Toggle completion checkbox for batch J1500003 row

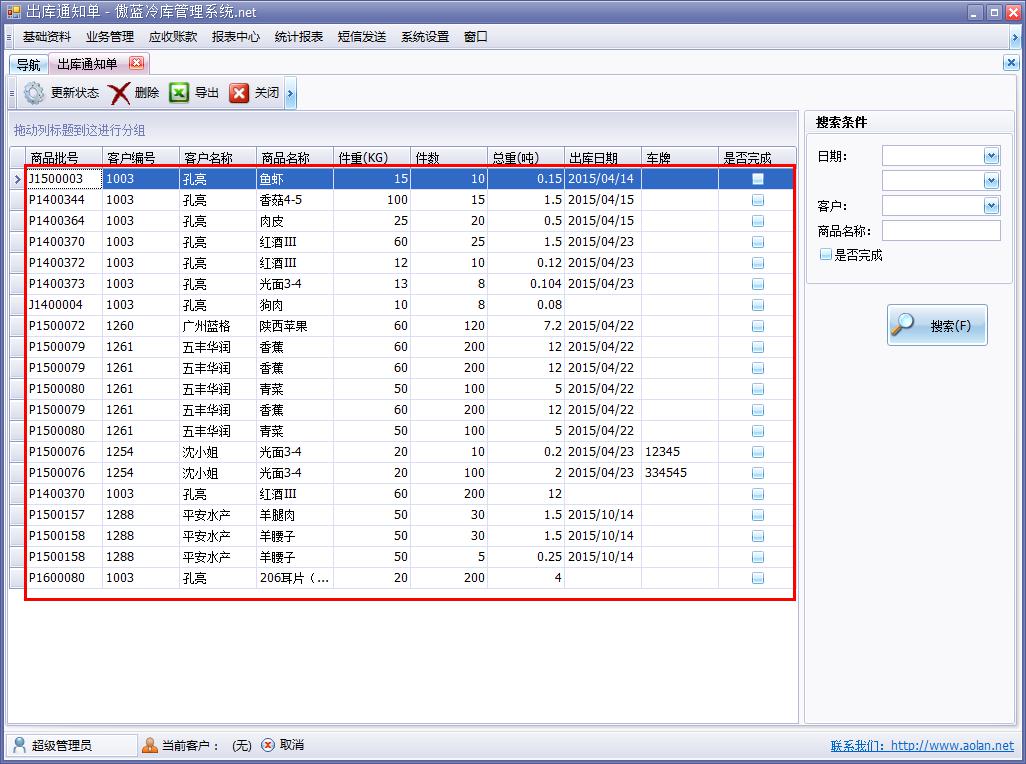tap(758, 179)
